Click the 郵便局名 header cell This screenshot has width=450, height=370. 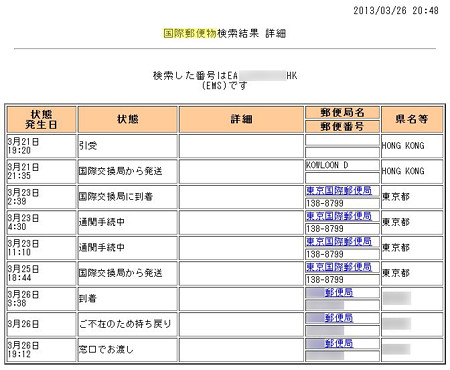[342, 113]
